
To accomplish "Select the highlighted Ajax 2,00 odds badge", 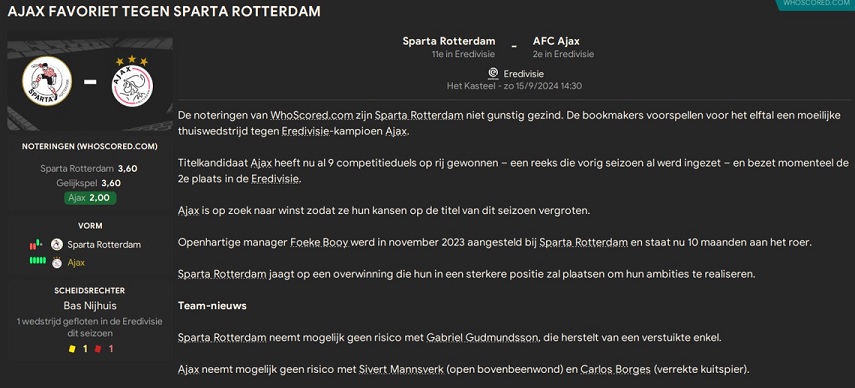I will point(90,198).
